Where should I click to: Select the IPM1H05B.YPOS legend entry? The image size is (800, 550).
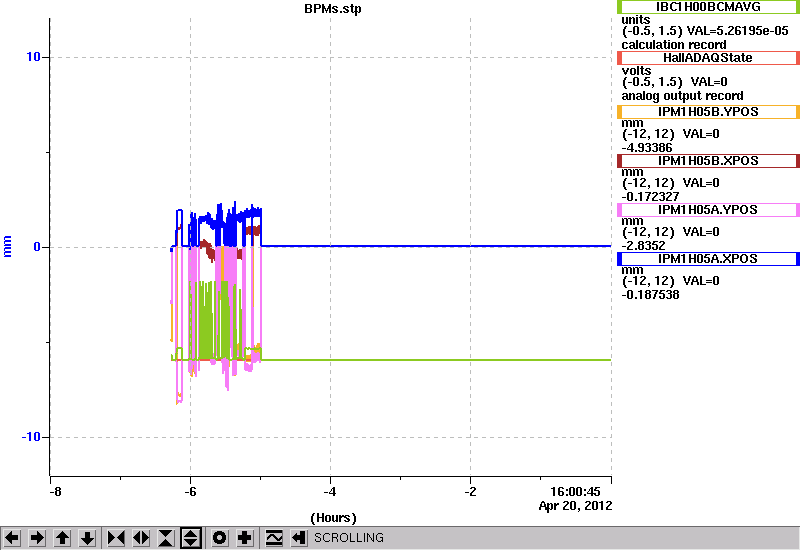(x=708, y=112)
